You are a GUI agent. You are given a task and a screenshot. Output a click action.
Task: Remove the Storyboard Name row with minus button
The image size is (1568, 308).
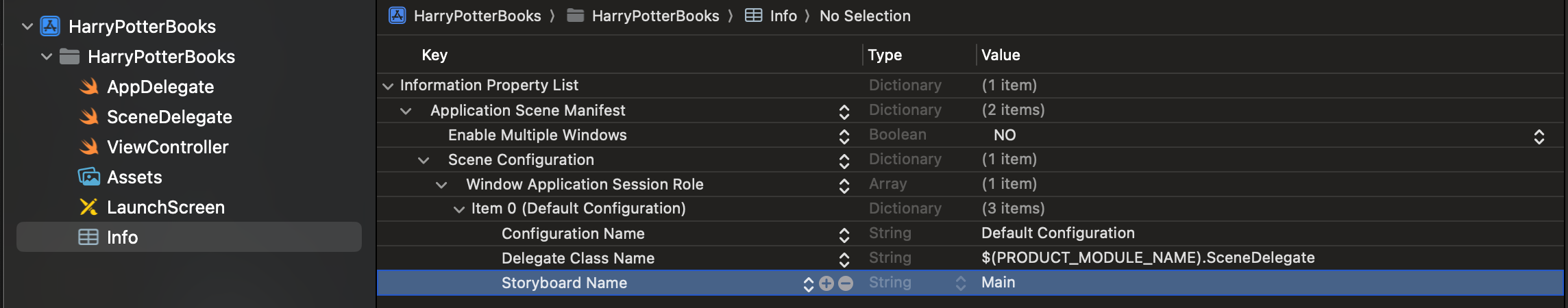click(x=846, y=283)
